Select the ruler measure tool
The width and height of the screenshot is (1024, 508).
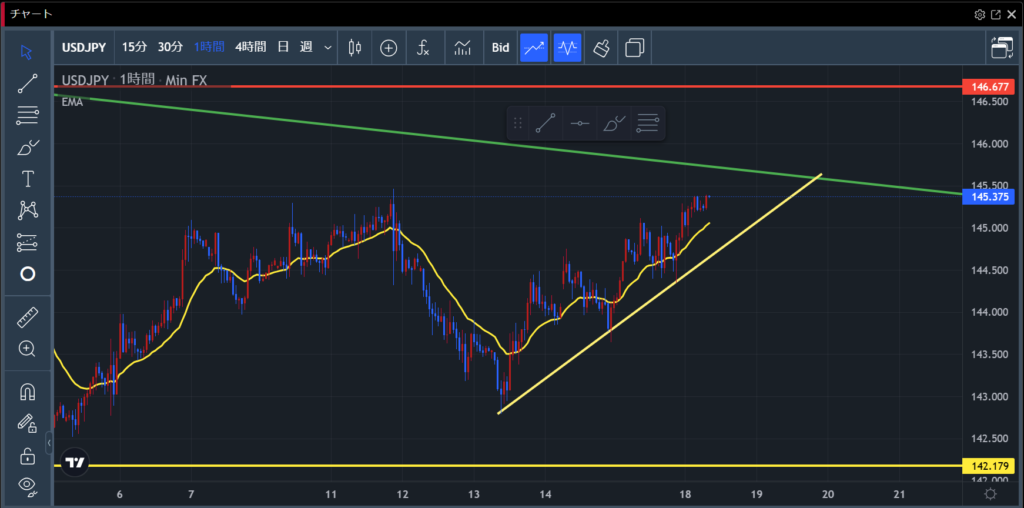click(27, 317)
